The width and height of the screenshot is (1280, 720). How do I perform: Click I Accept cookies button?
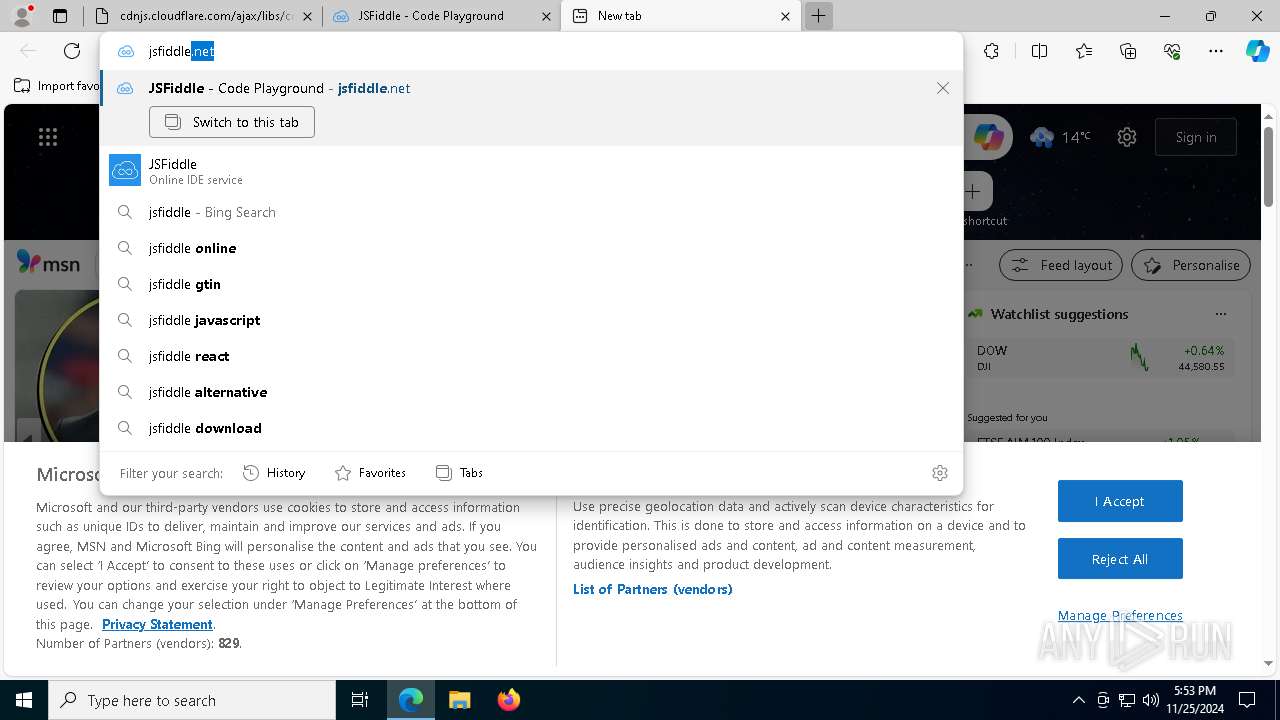tap(1120, 501)
